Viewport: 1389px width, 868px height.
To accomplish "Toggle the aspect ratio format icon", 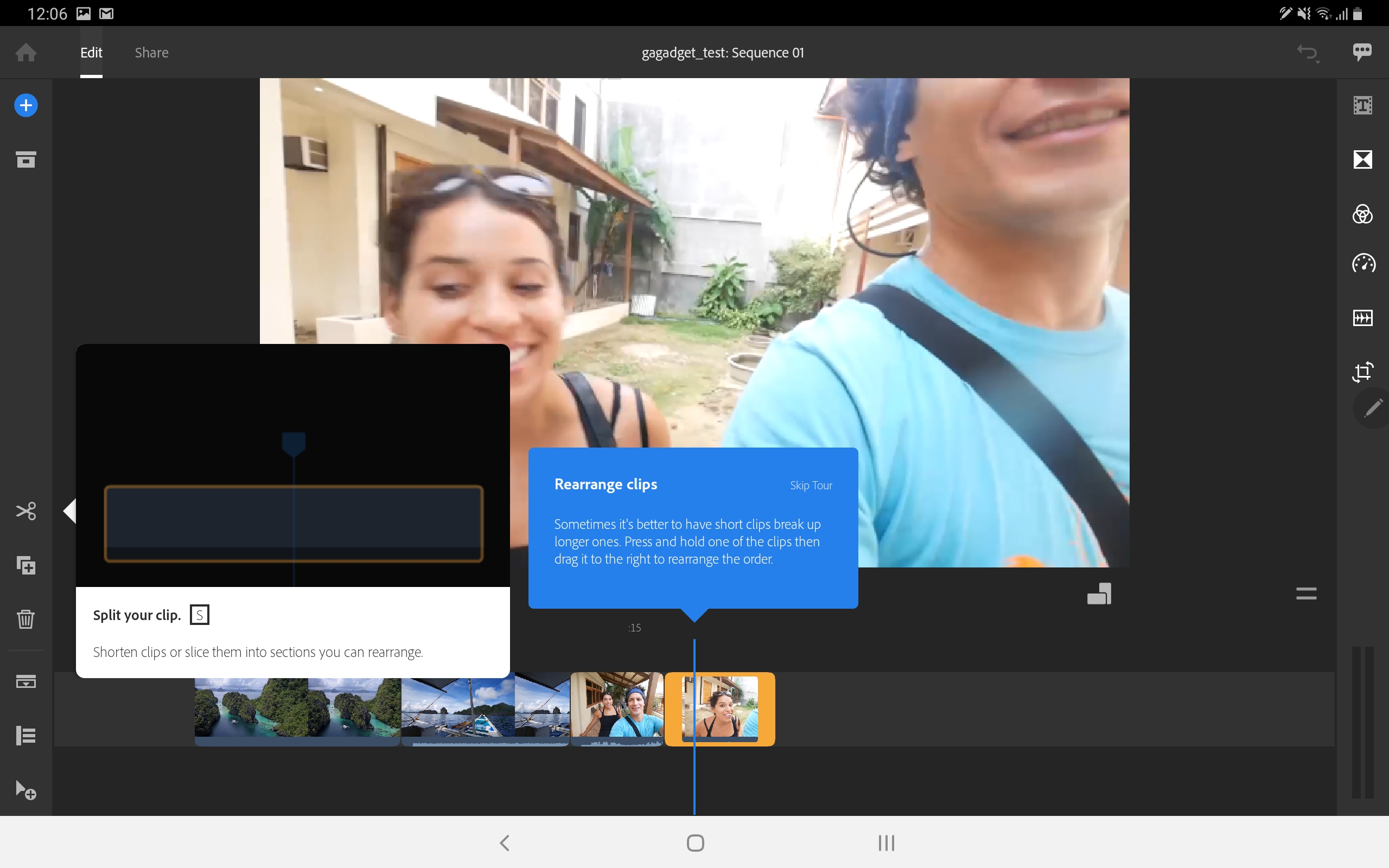I will (x=1099, y=593).
